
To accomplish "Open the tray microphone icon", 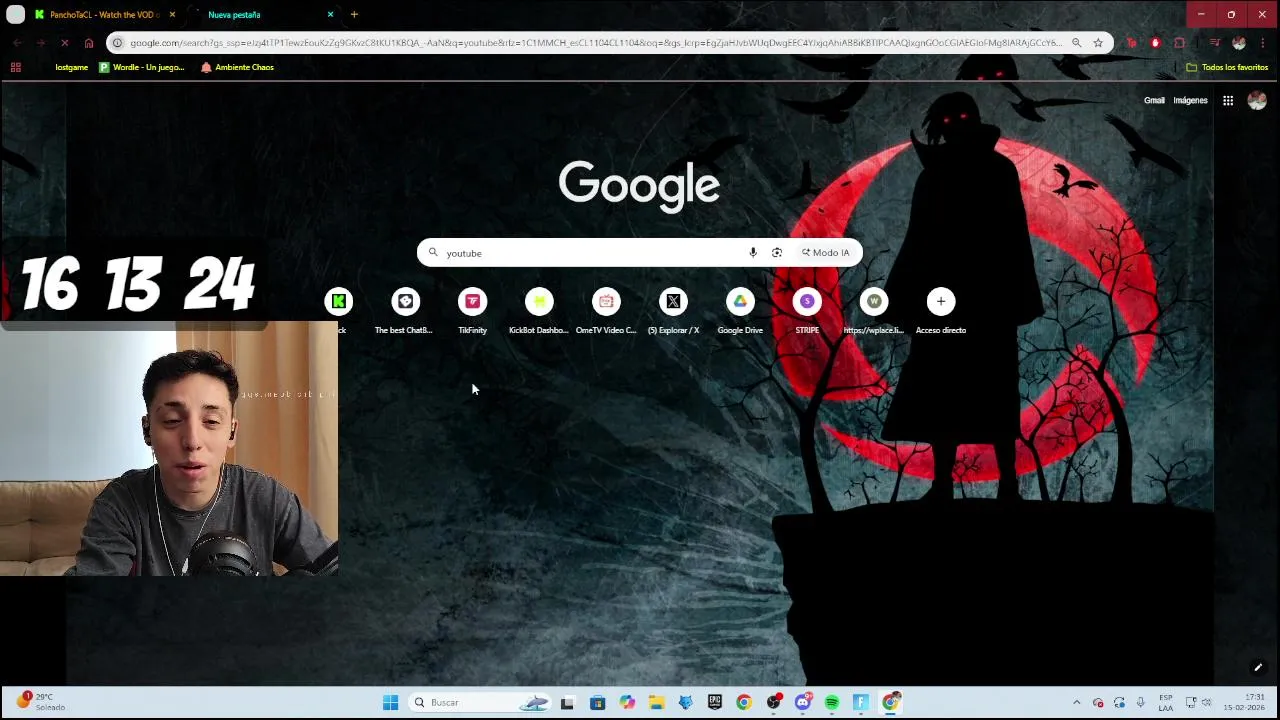I will 1140,702.
